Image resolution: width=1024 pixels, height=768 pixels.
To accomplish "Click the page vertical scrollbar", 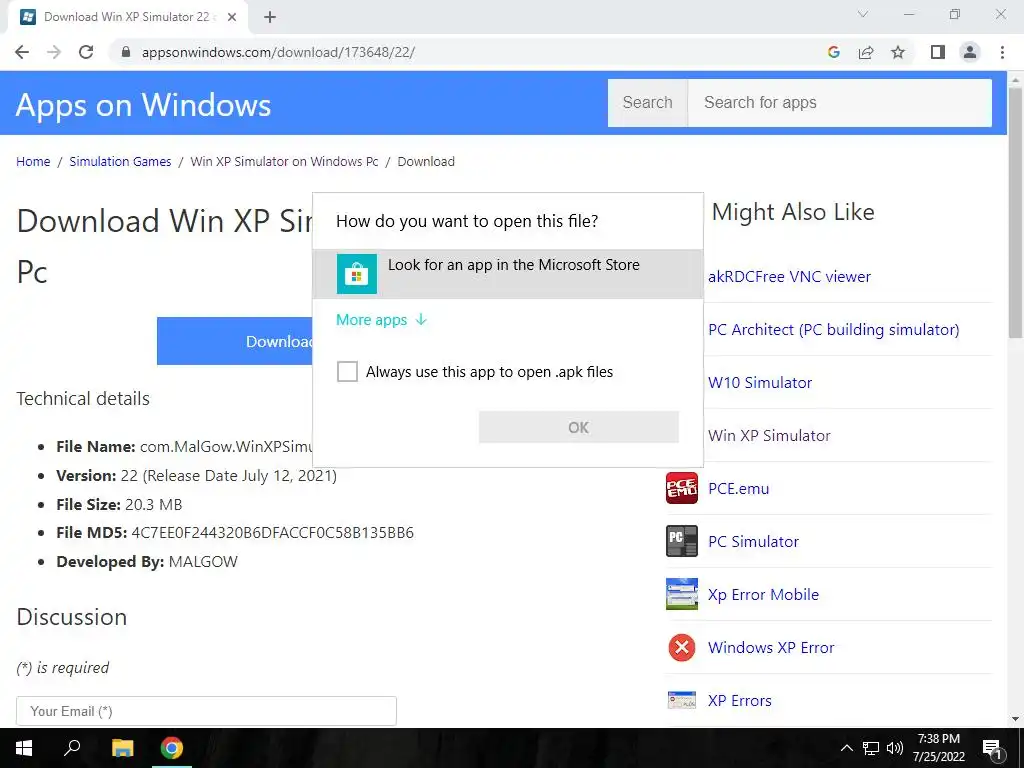I will tap(1015, 212).
